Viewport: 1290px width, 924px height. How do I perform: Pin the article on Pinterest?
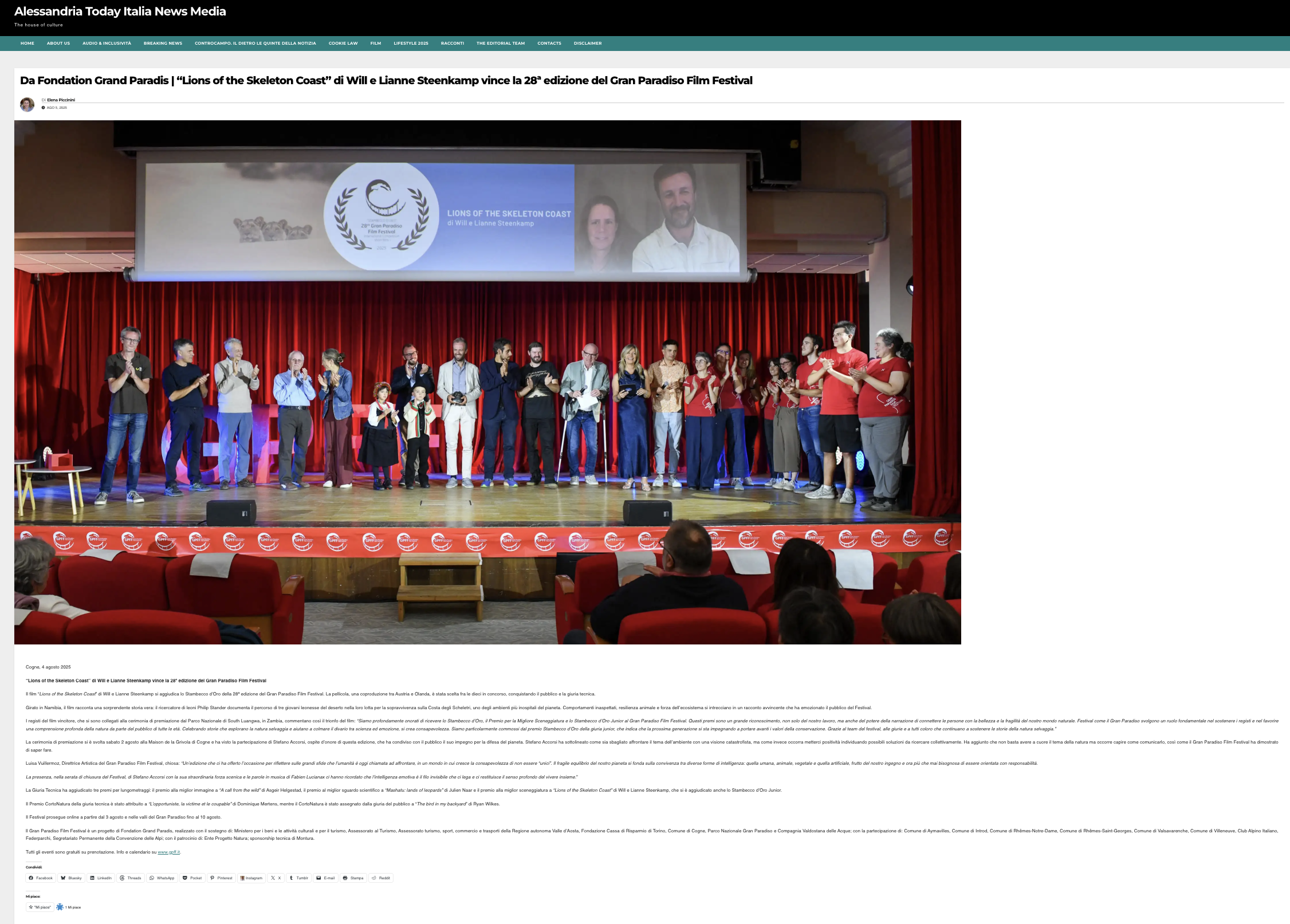[221, 878]
